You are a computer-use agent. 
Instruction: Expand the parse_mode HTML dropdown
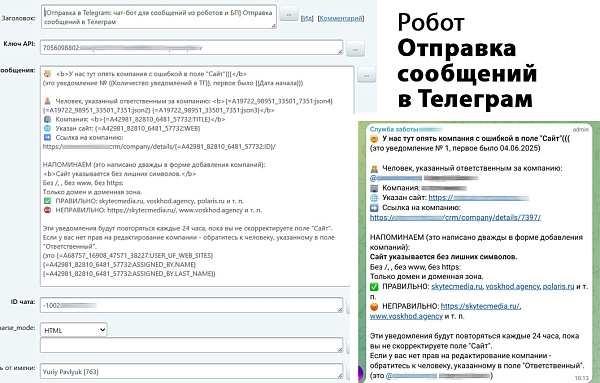tap(74, 330)
